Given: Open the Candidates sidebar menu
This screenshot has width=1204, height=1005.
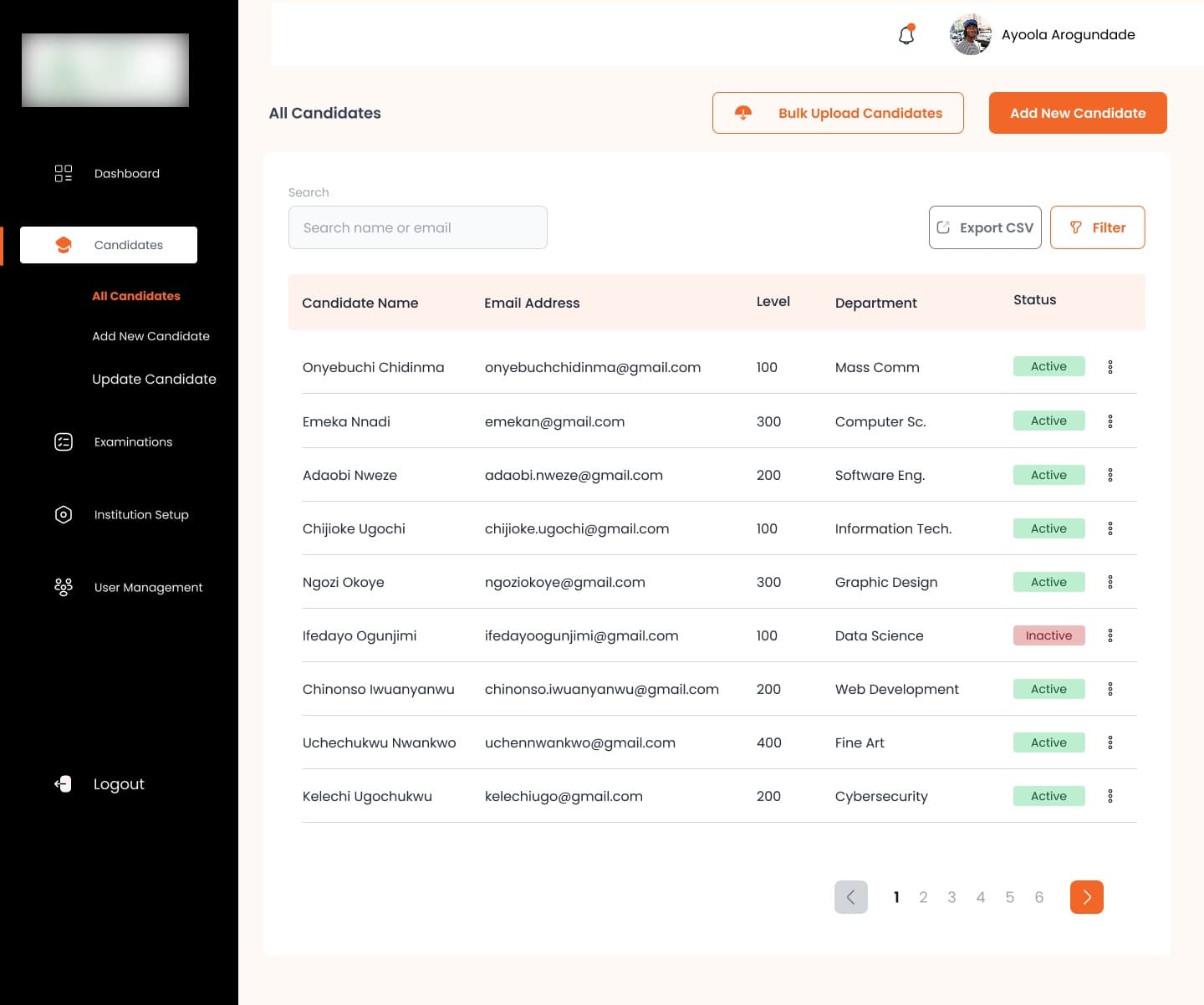Looking at the screenshot, I should click(x=109, y=245).
